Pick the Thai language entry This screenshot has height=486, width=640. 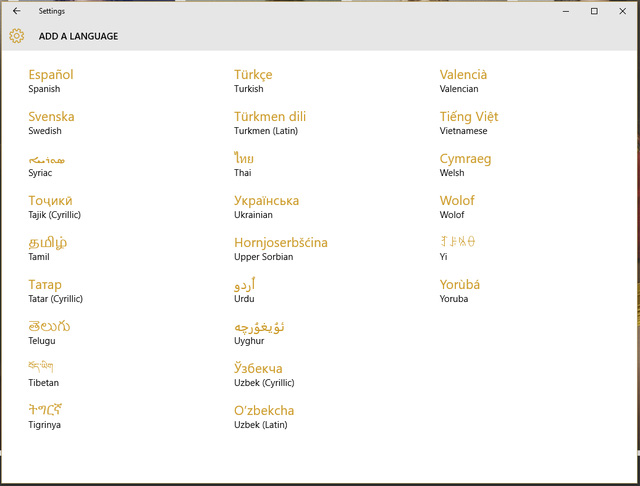click(x=245, y=165)
